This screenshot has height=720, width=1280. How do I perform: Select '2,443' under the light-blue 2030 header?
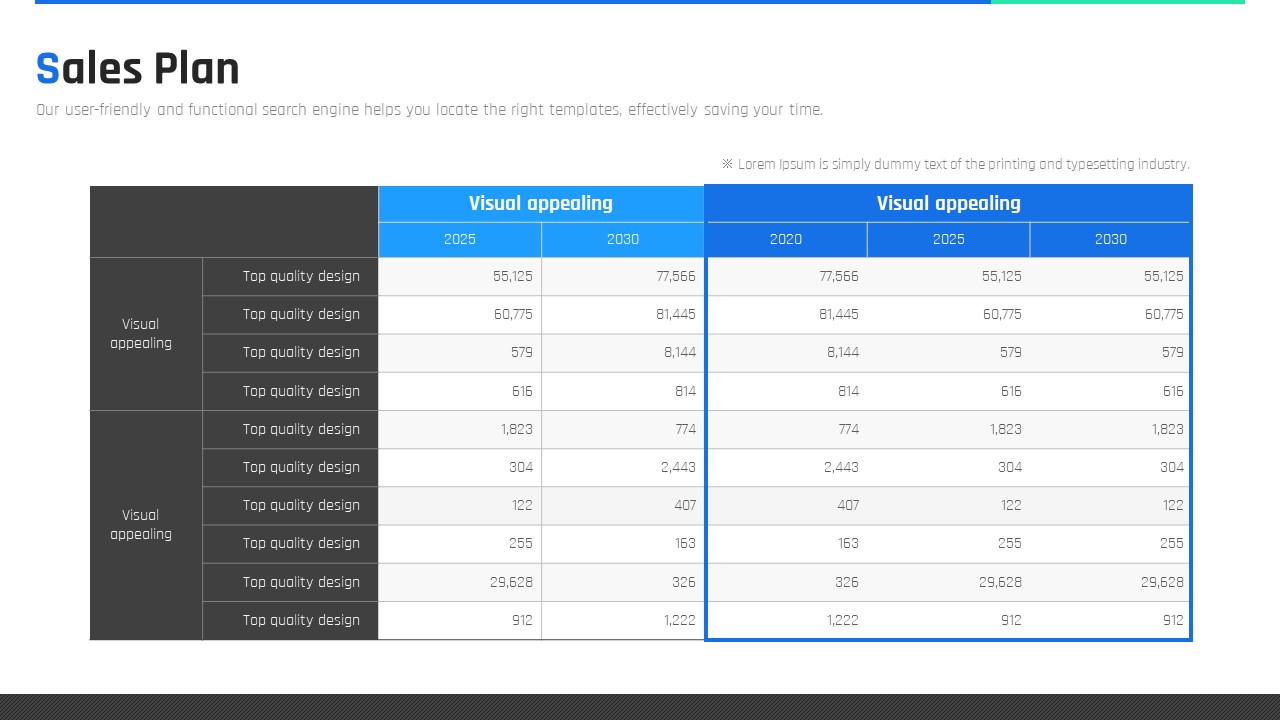point(679,467)
